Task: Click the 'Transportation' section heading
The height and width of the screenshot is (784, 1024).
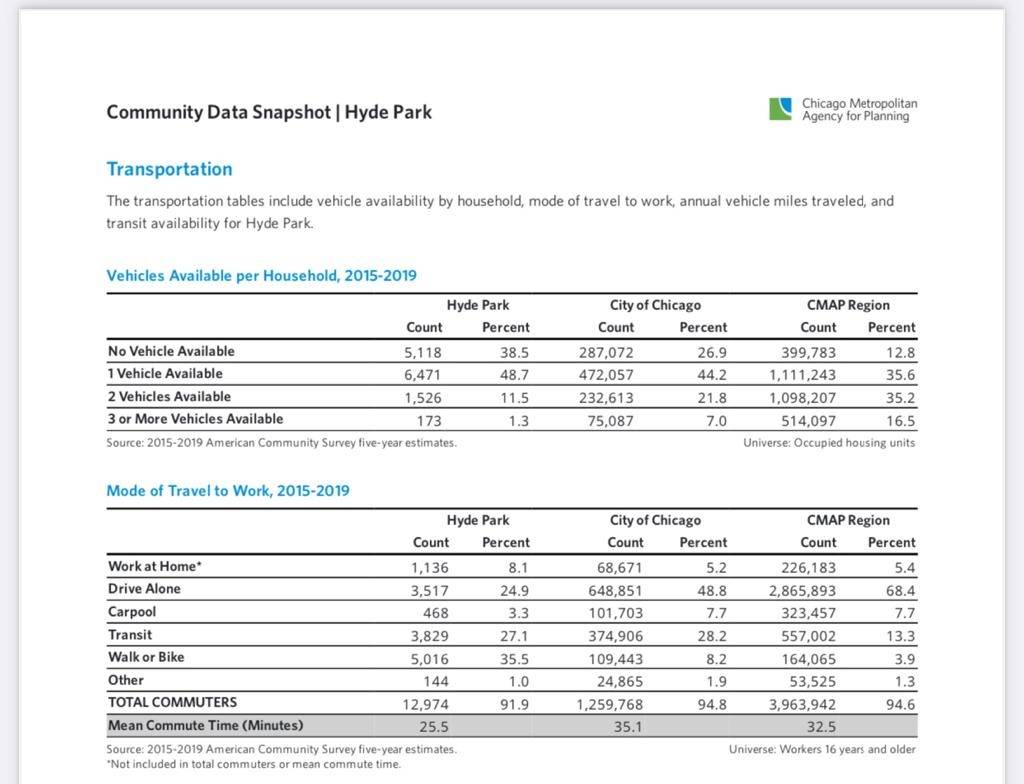Action: [169, 169]
